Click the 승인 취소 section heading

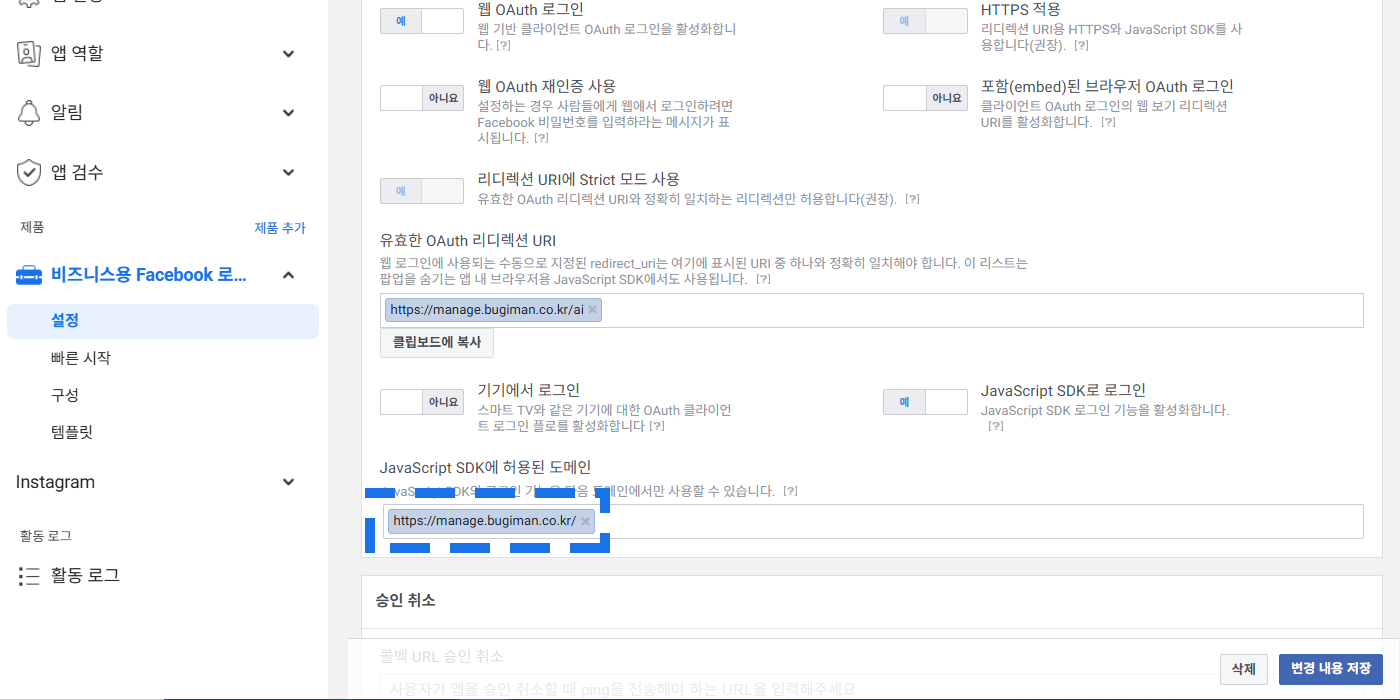(x=405, y=601)
